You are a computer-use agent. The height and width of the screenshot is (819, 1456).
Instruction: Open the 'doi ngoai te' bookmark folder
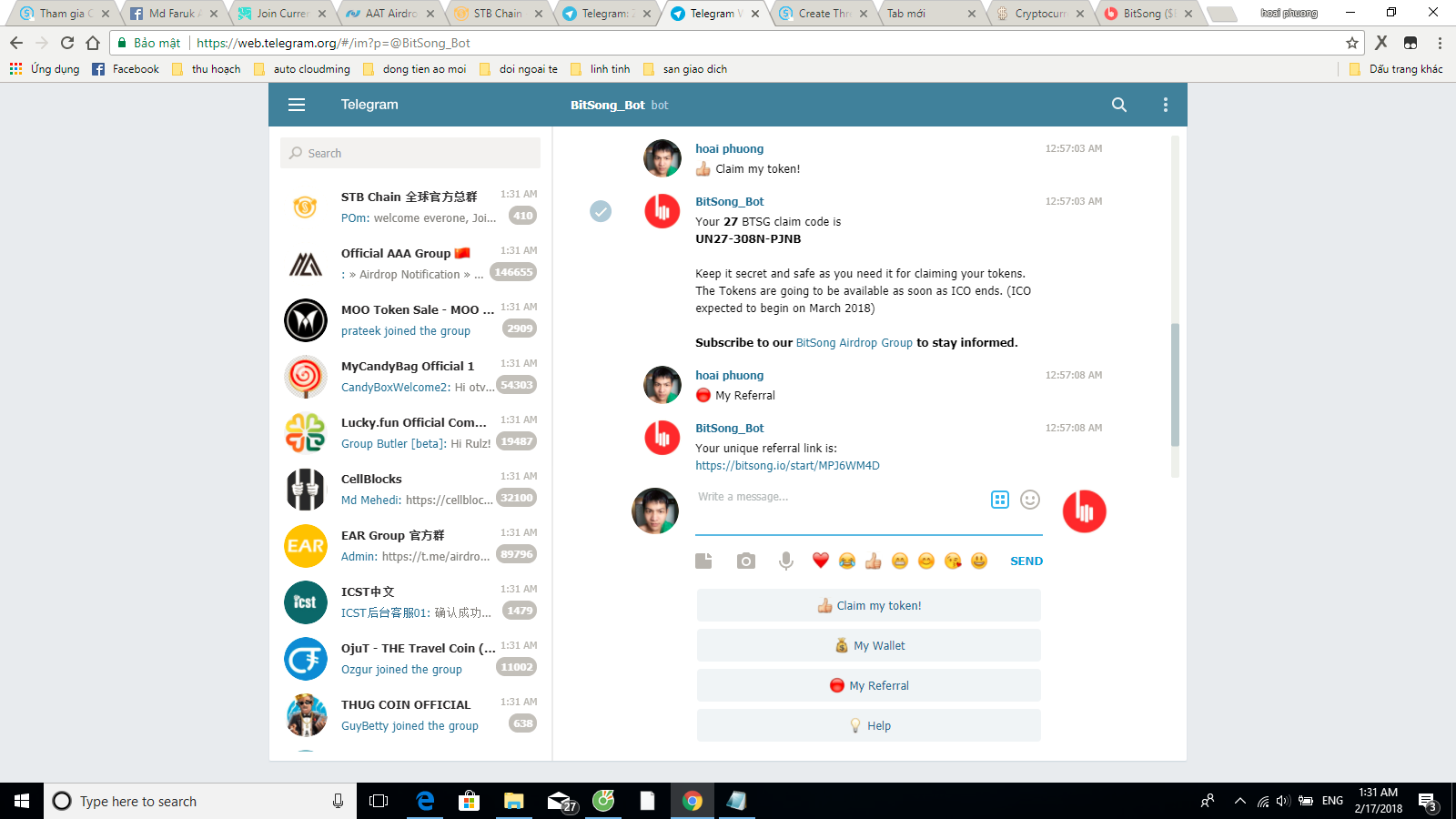tap(519, 69)
